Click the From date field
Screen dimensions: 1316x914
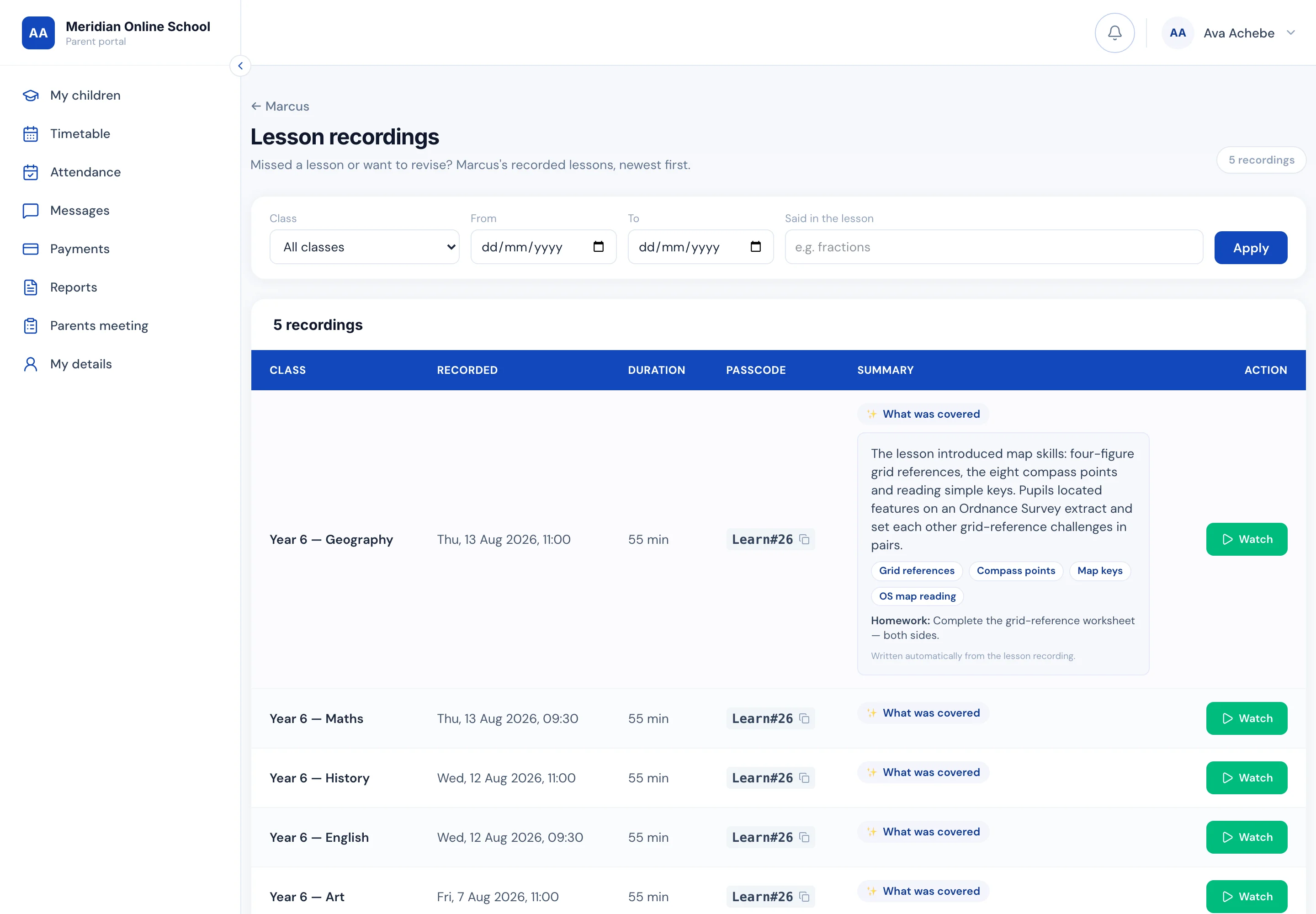tap(543, 247)
